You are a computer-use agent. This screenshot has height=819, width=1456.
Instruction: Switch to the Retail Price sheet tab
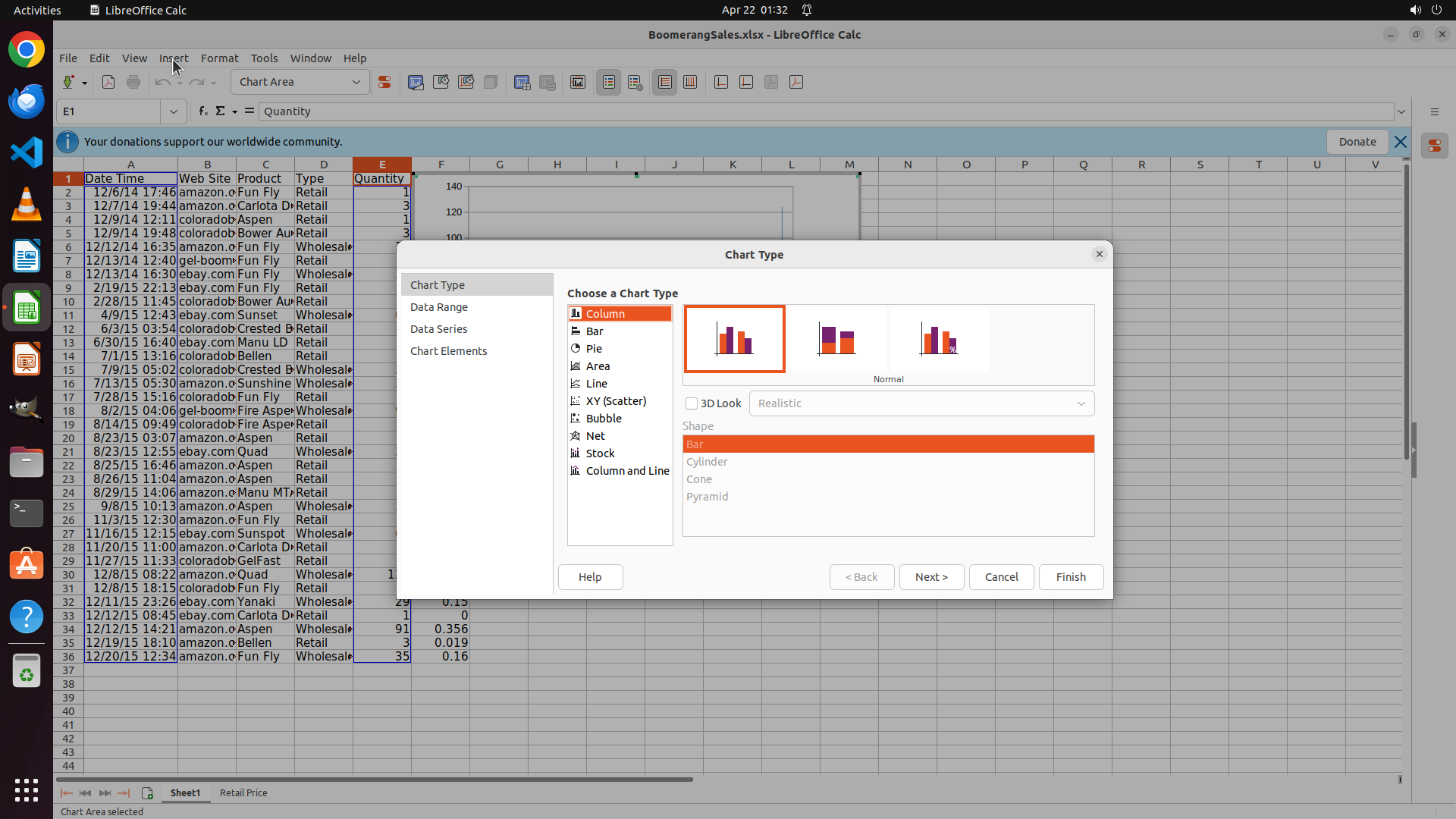point(243,792)
